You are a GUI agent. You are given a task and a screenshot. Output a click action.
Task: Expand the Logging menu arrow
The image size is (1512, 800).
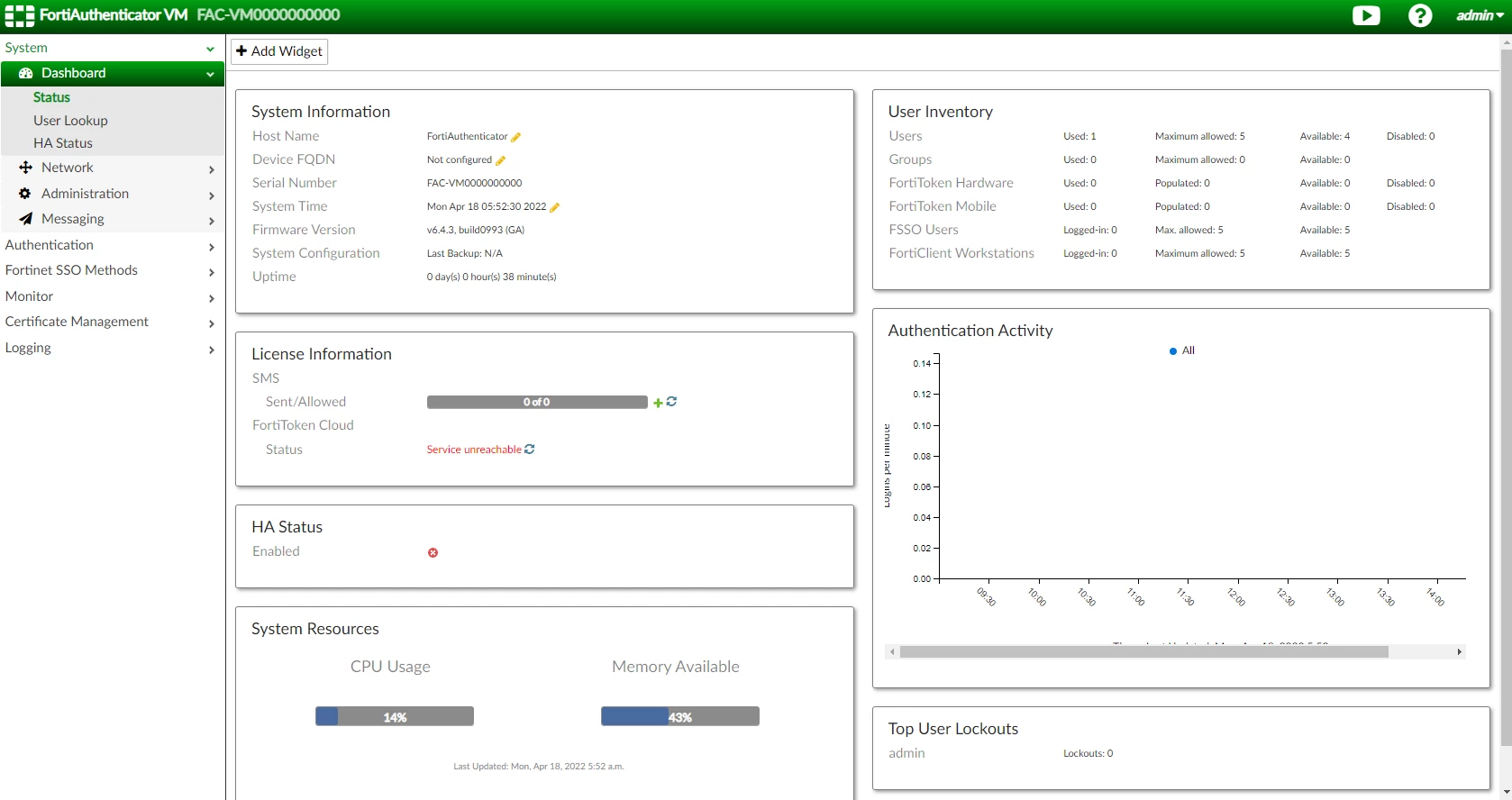212,350
